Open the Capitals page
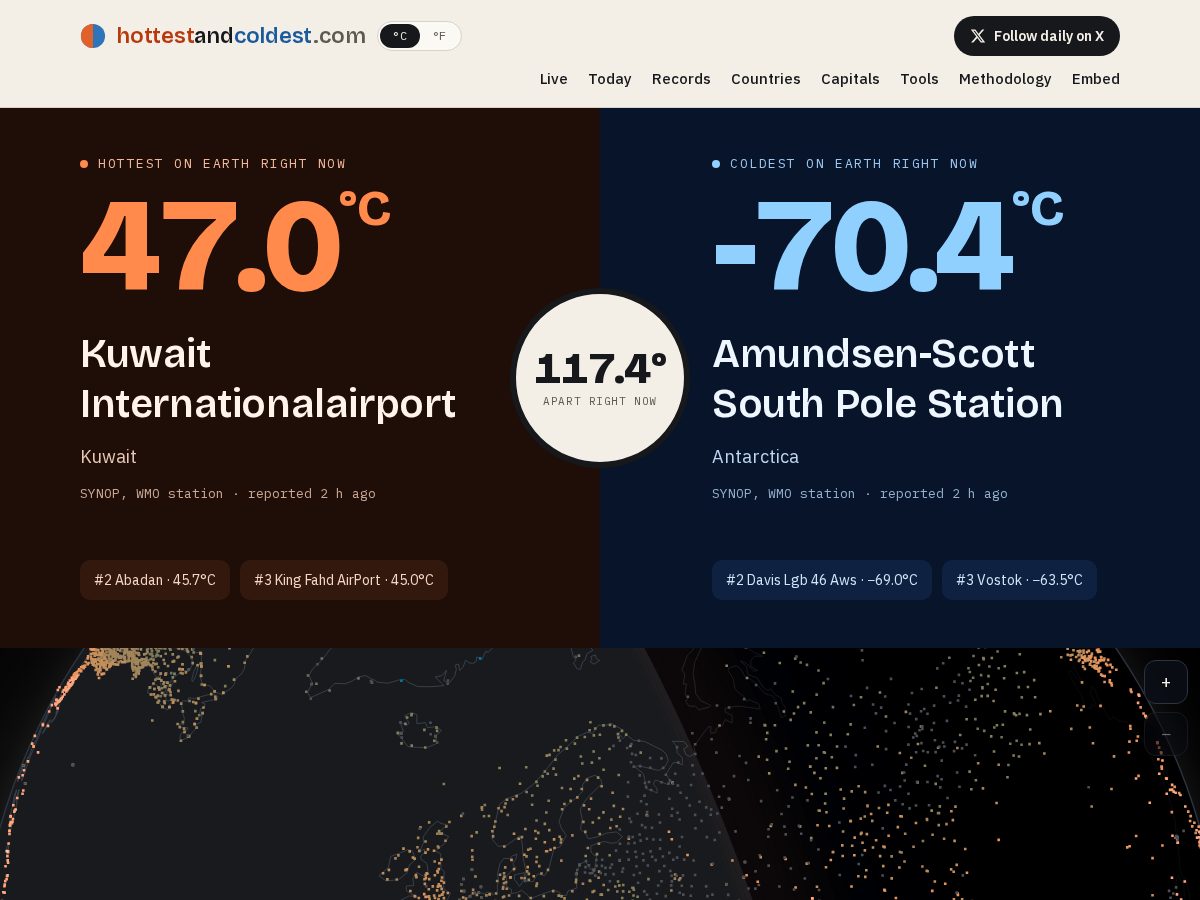Image resolution: width=1200 pixels, height=900 pixels. pyautogui.click(x=850, y=79)
